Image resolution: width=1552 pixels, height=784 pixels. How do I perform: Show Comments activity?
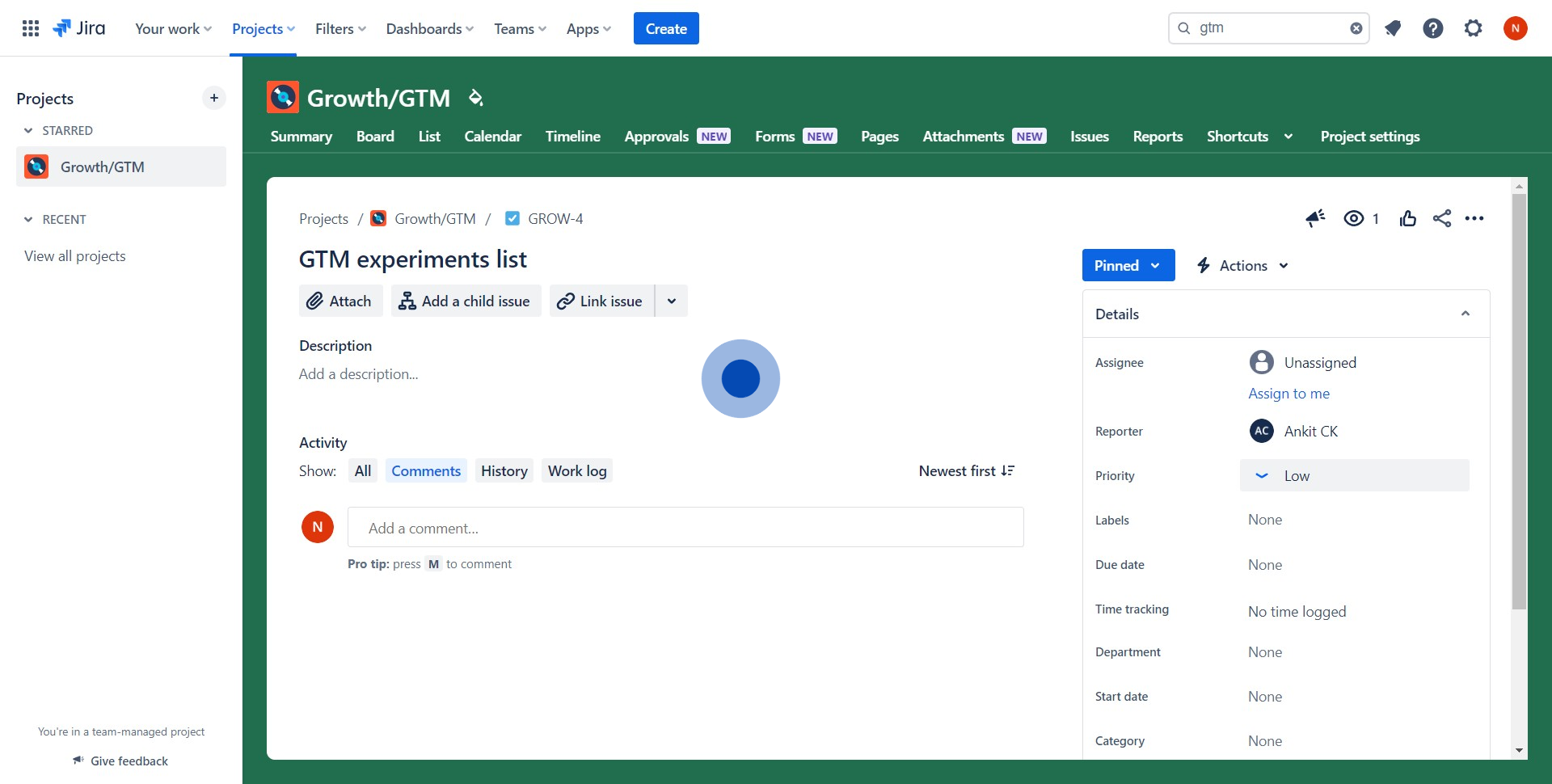426,470
